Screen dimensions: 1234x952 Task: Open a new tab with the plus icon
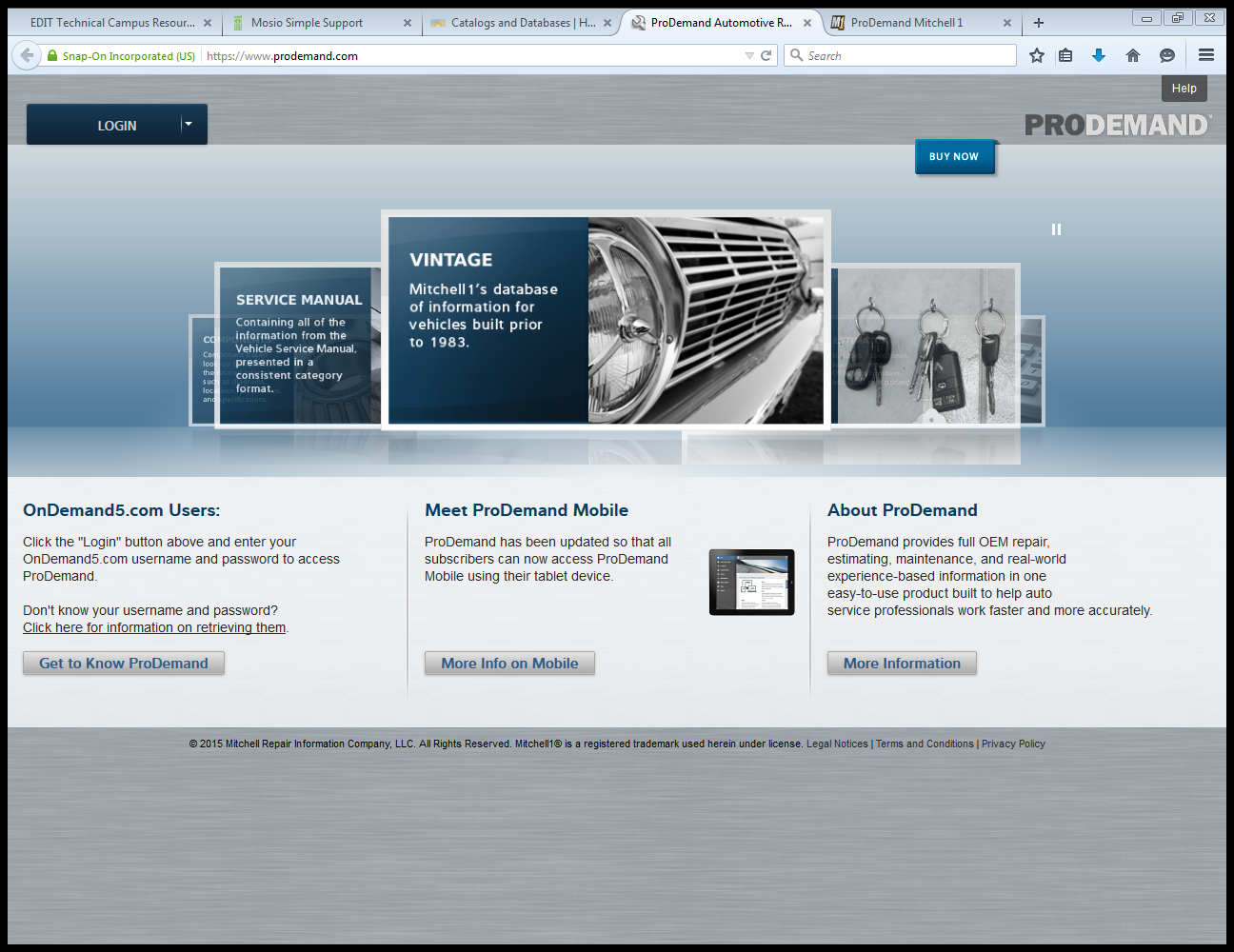click(1038, 22)
